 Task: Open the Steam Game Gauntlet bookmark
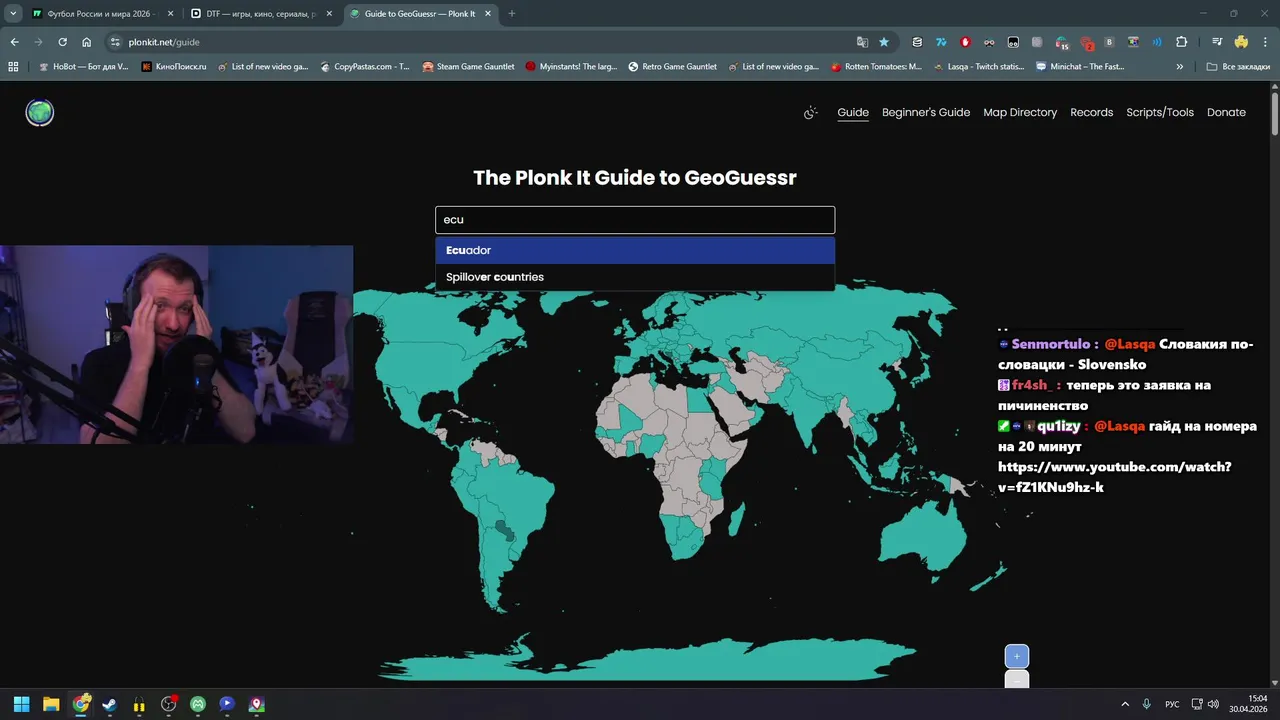point(468,67)
